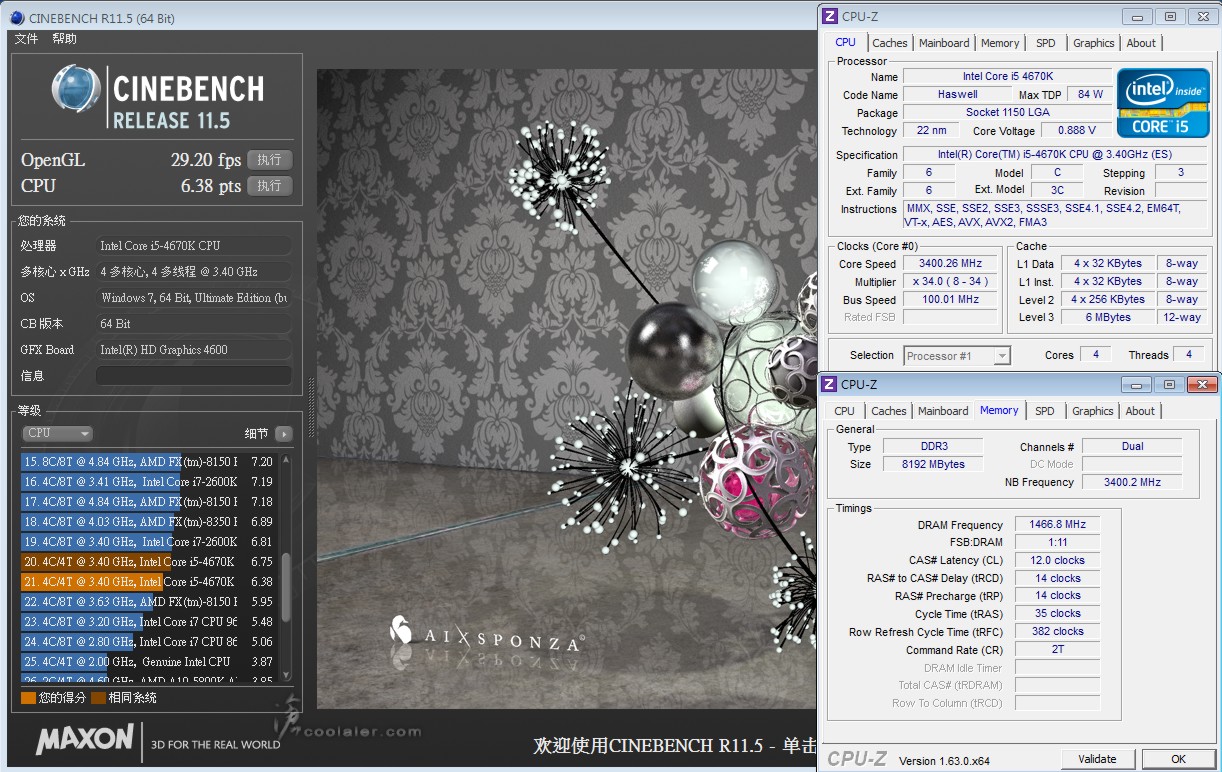Click the Cinebench Release 11.5 logo sphere
The width and height of the screenshot is (1222, 772).
[x=76, y=90]
